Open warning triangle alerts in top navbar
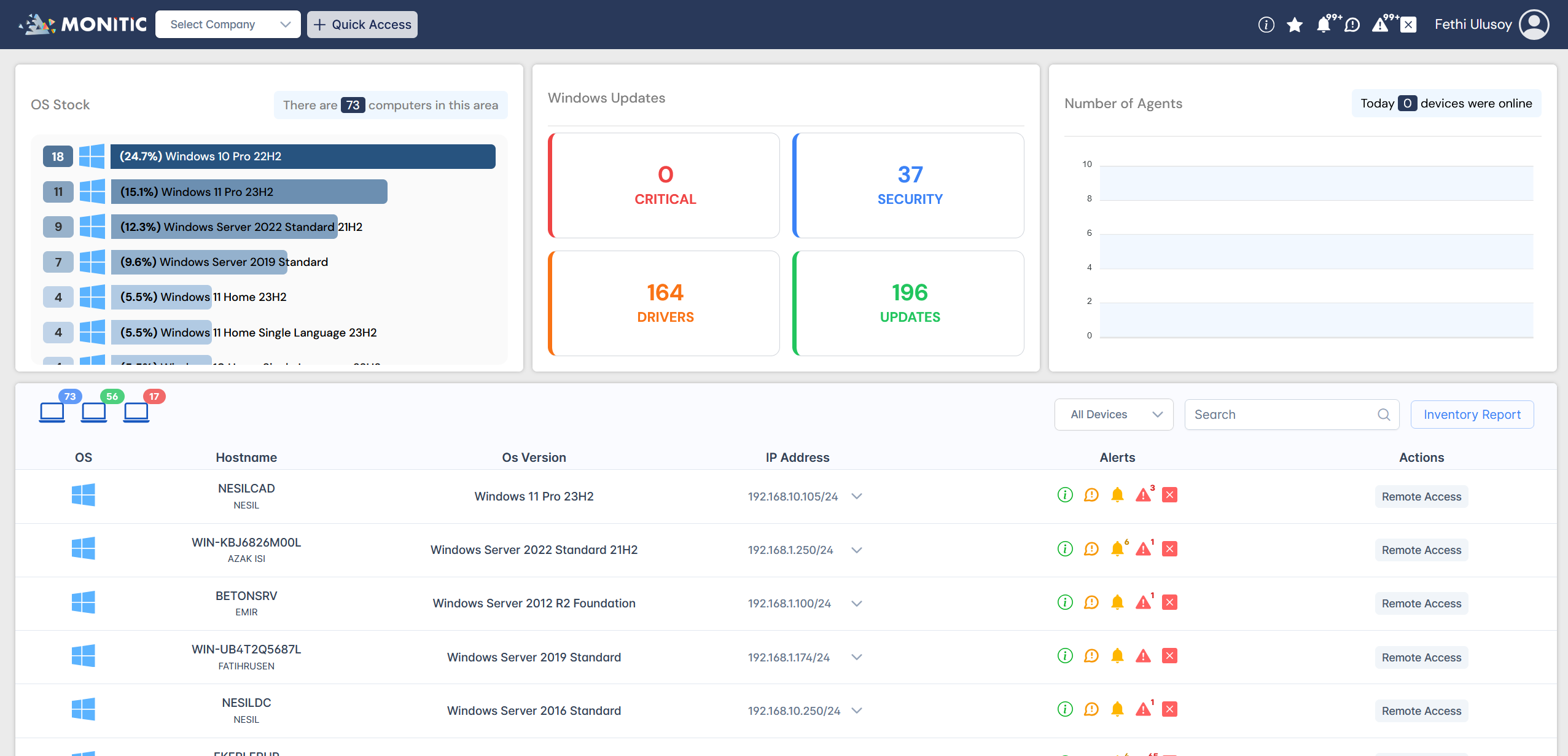The image size is (1568, 756). (1380, 25)
